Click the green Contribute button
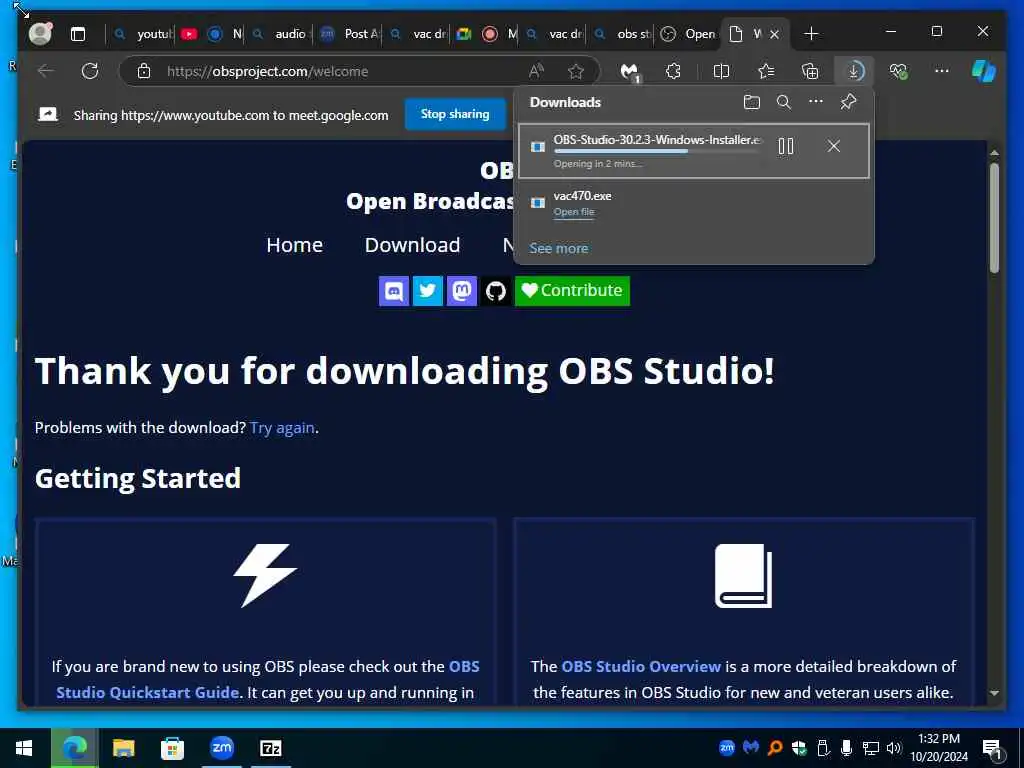This screenshot has width=1024, height=768. point(572,291)
